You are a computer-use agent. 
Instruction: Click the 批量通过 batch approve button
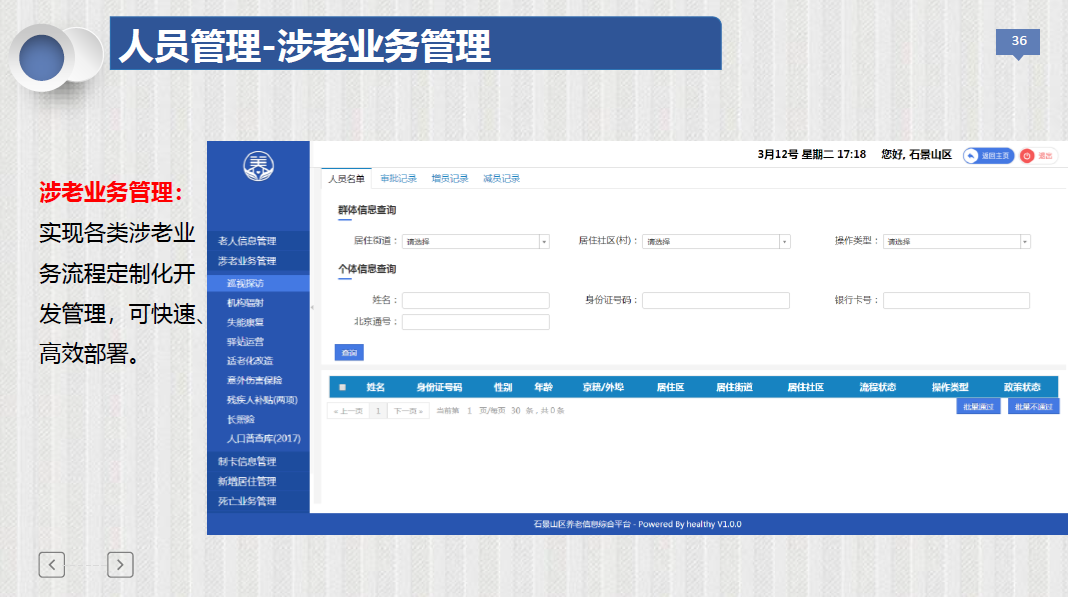click(x=978, y=407)
